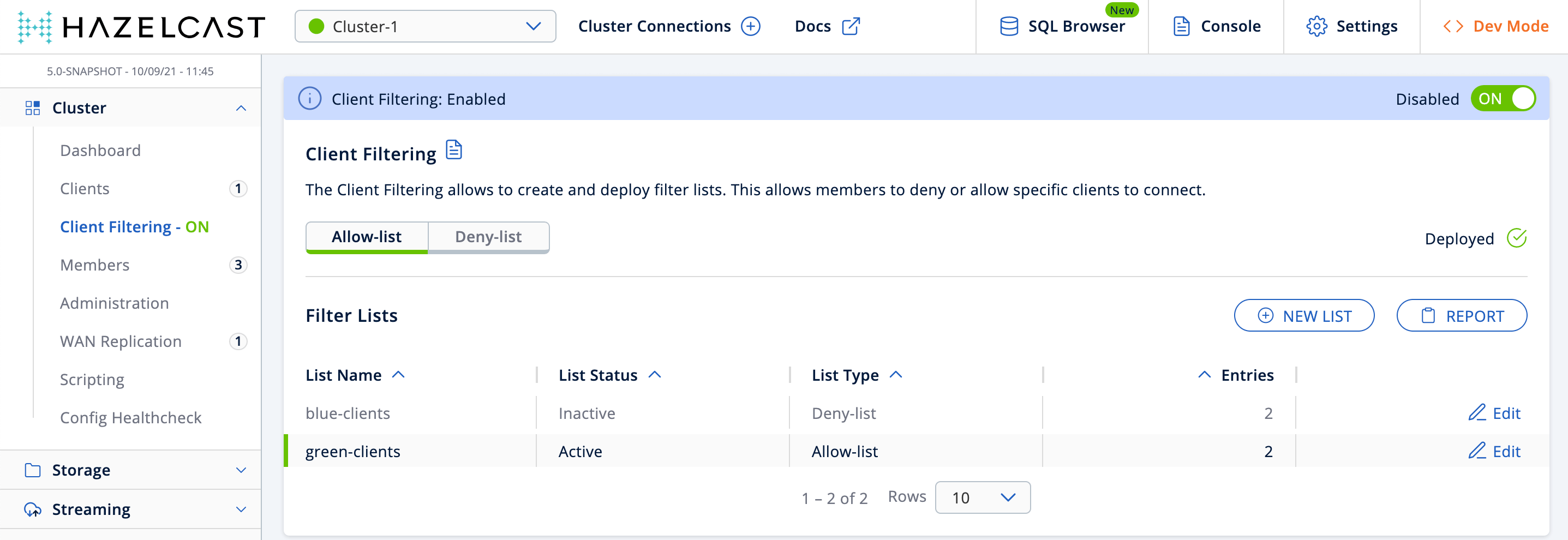The image size is (1568, 540).
Task: Click the NEW LIST button
Action: pyautogui.click(x=1304, y=315)
